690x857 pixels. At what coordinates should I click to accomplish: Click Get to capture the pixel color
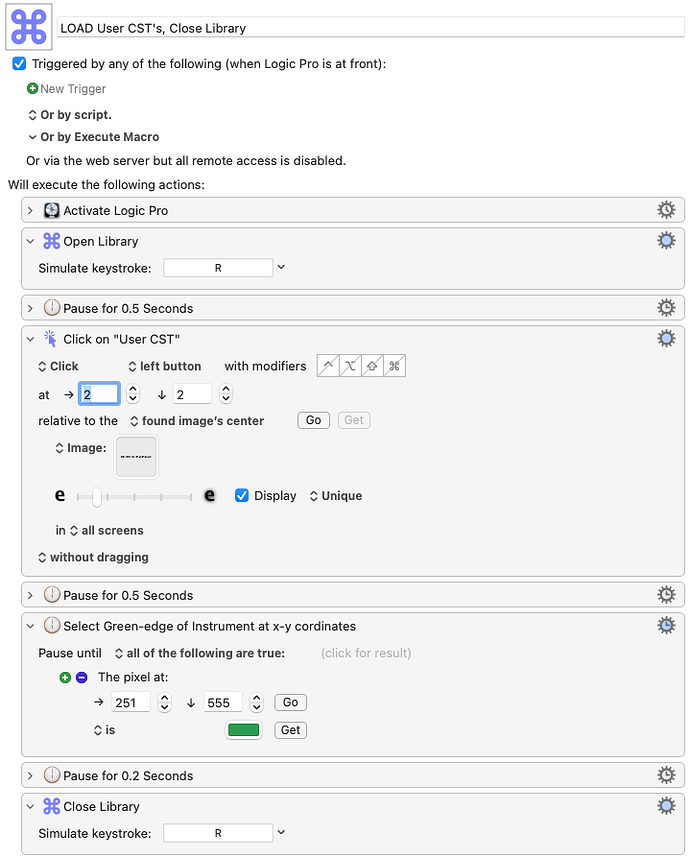click(290, 730)
